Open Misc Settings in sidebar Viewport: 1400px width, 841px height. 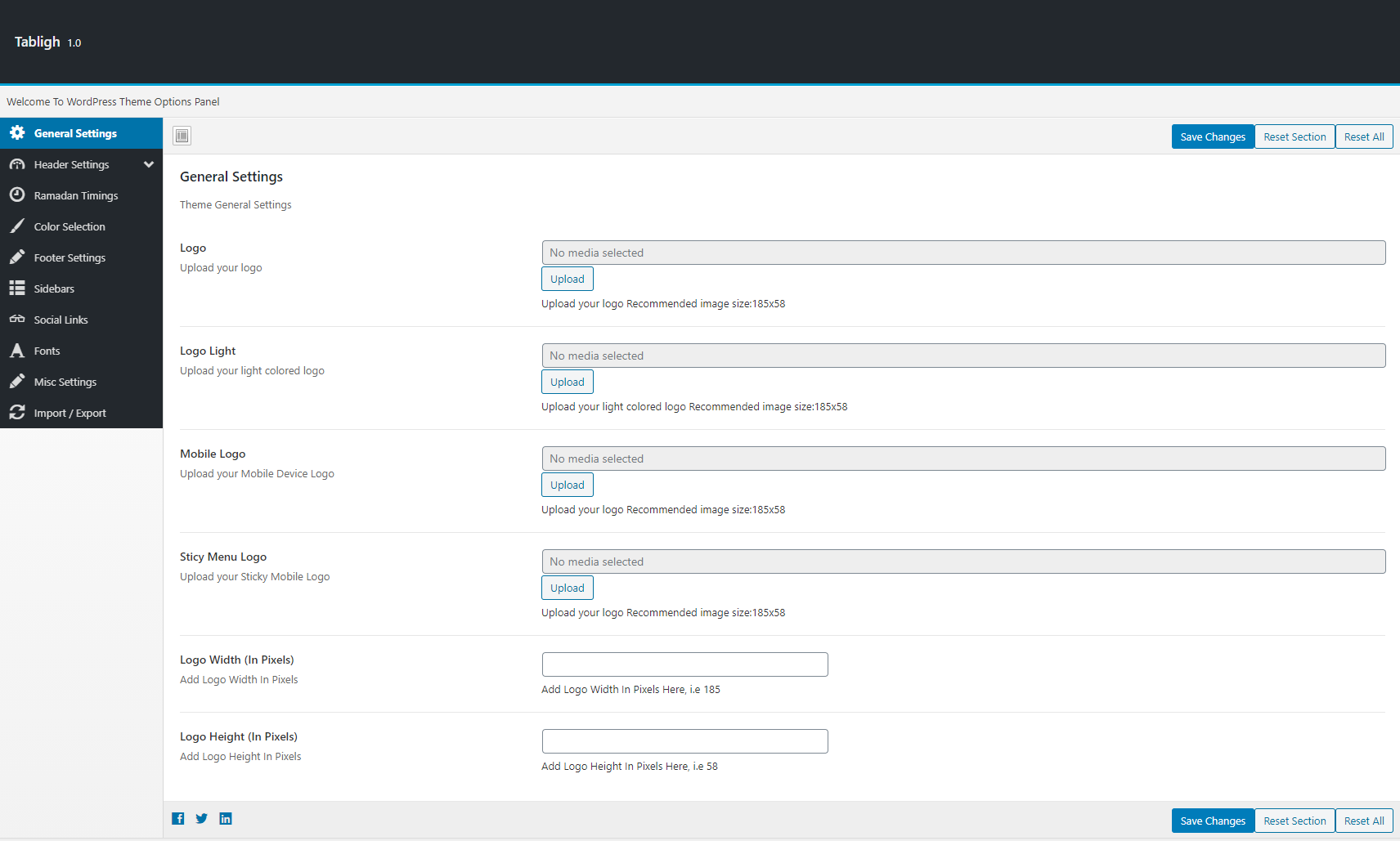pos(65,382)
